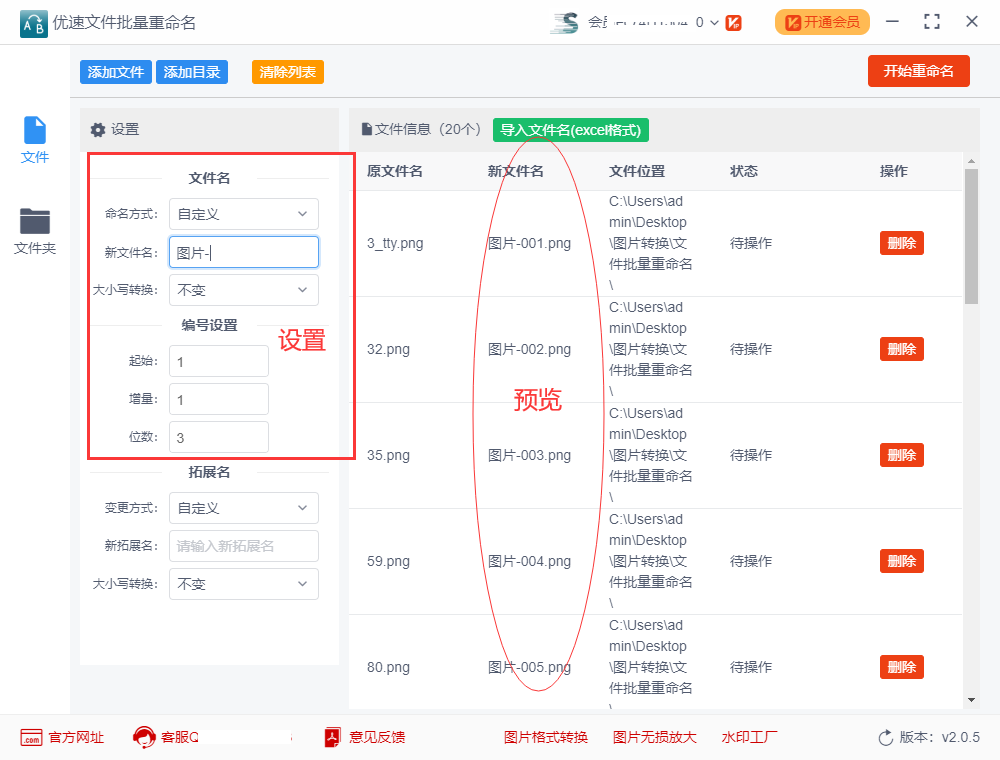The image size is (1000, 760).
Task: Click the 文件信息 document icon
Action: point(363,130)
